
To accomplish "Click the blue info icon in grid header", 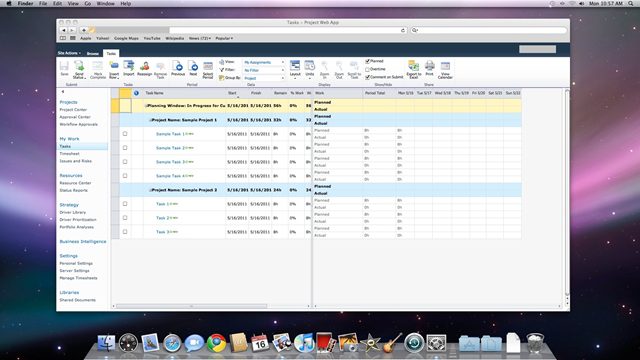I will [136, 93].
